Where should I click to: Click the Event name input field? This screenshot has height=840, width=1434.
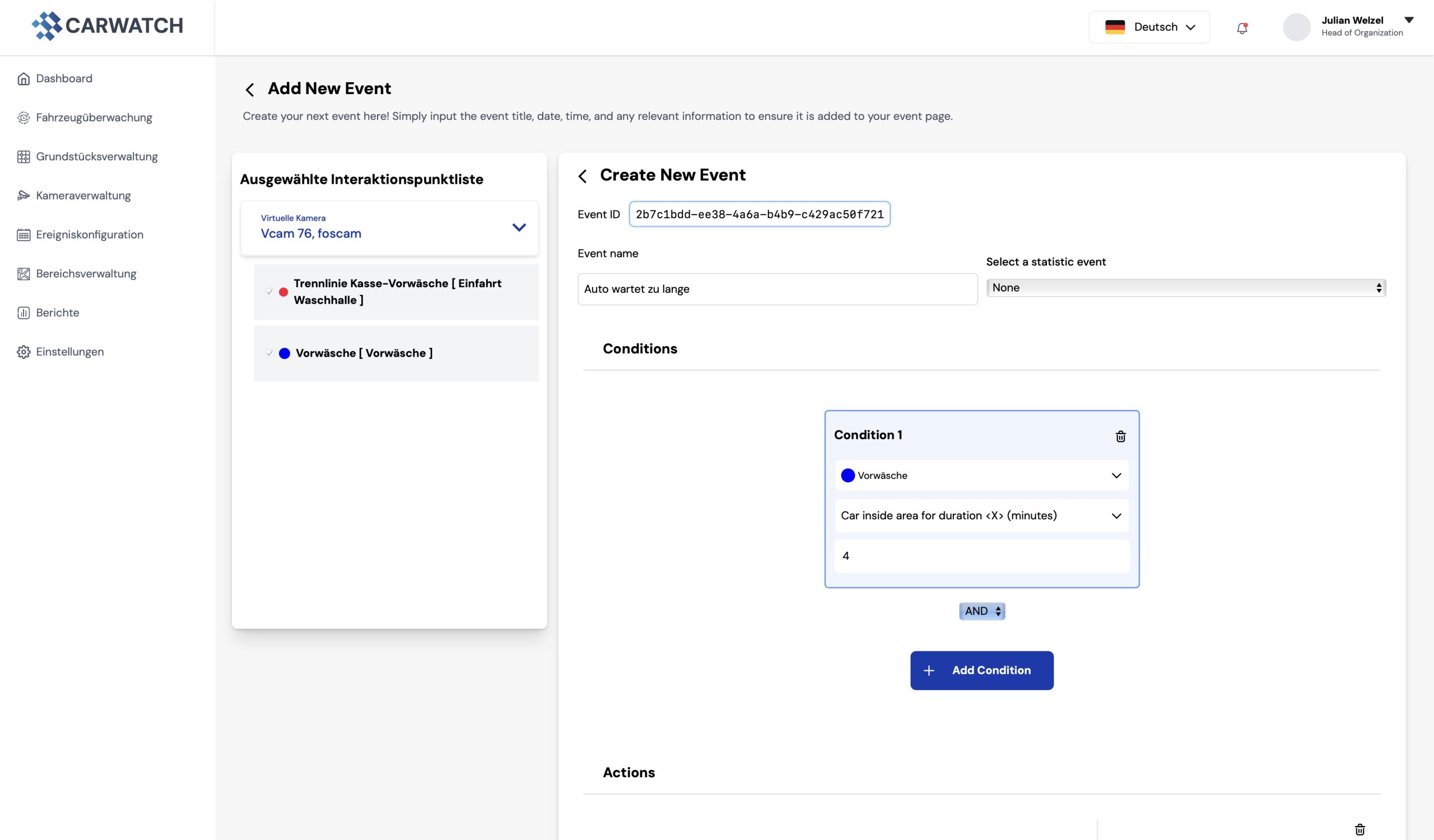[777, 289]
